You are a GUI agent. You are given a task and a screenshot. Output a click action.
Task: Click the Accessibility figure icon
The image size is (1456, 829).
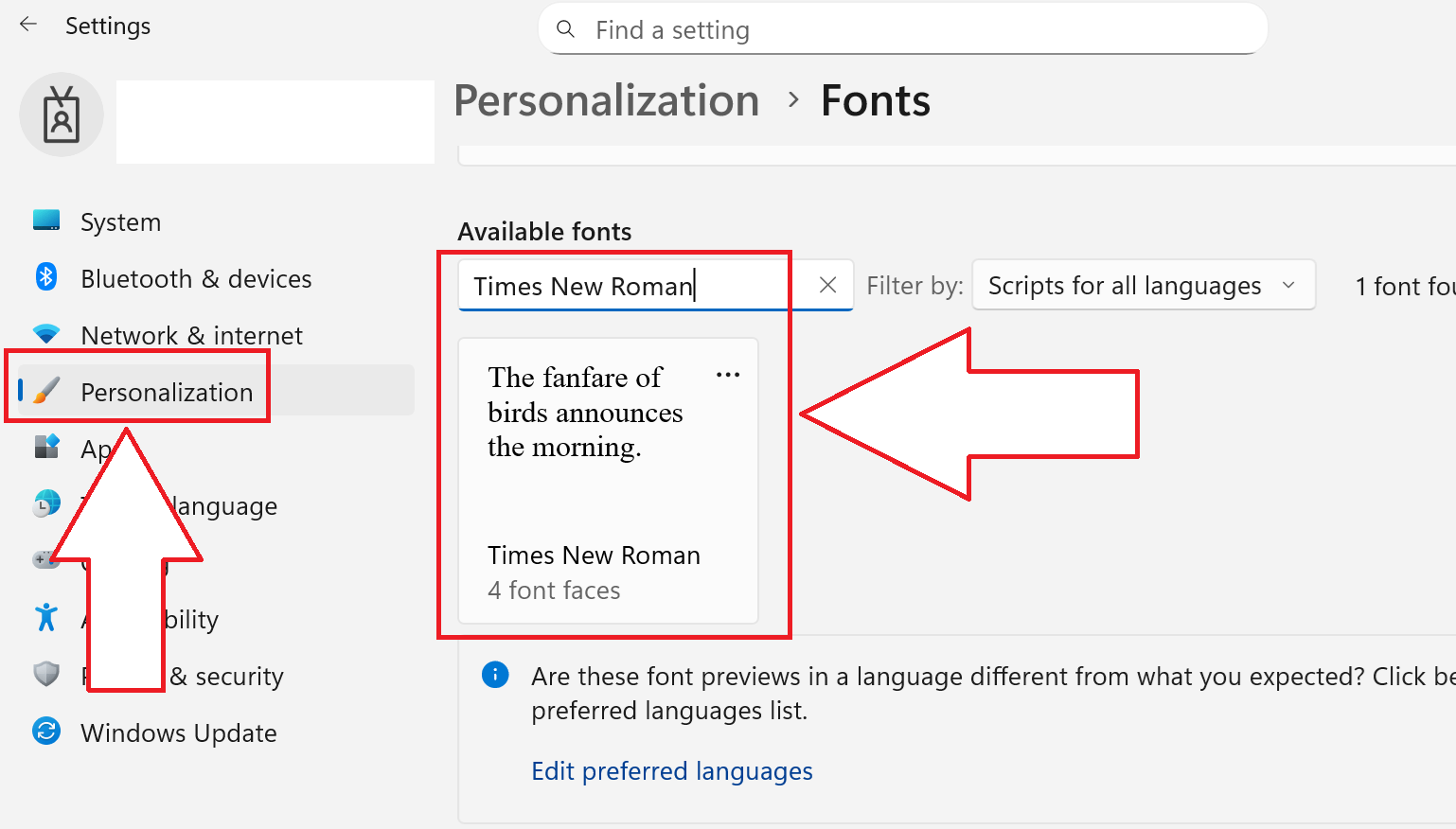46,618
